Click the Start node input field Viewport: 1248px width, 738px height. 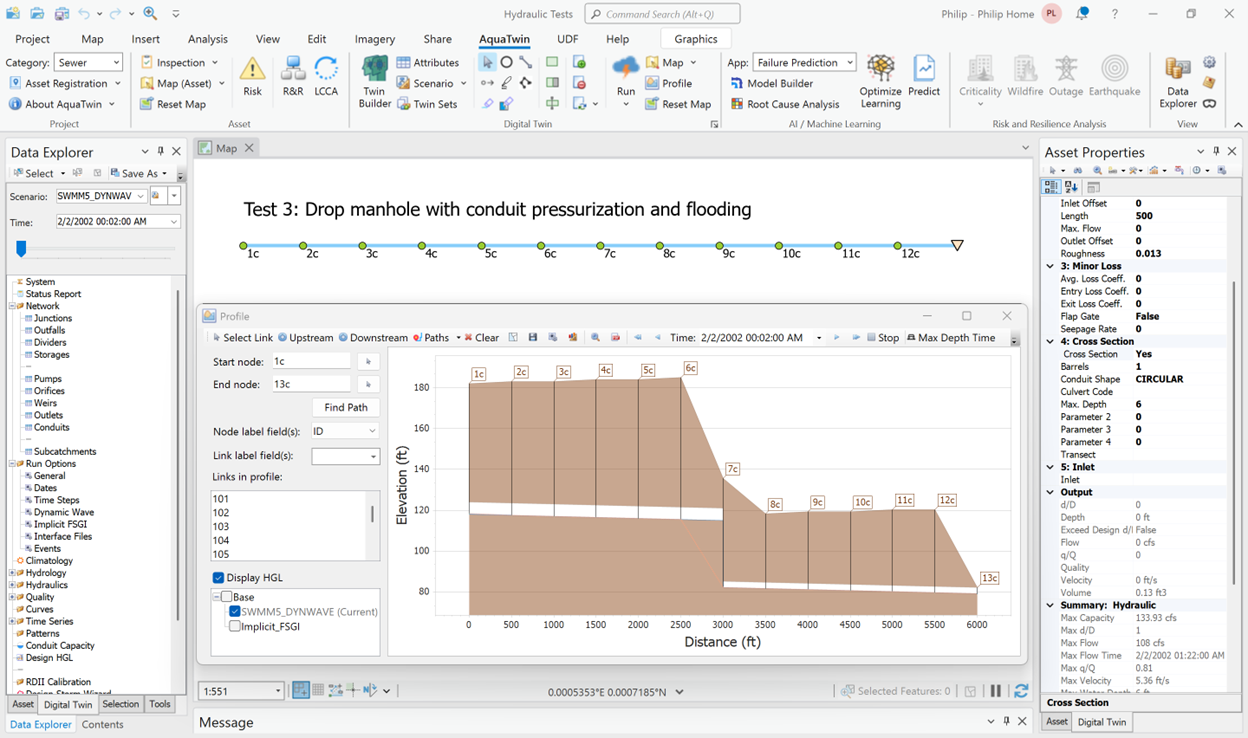[310, 361]
